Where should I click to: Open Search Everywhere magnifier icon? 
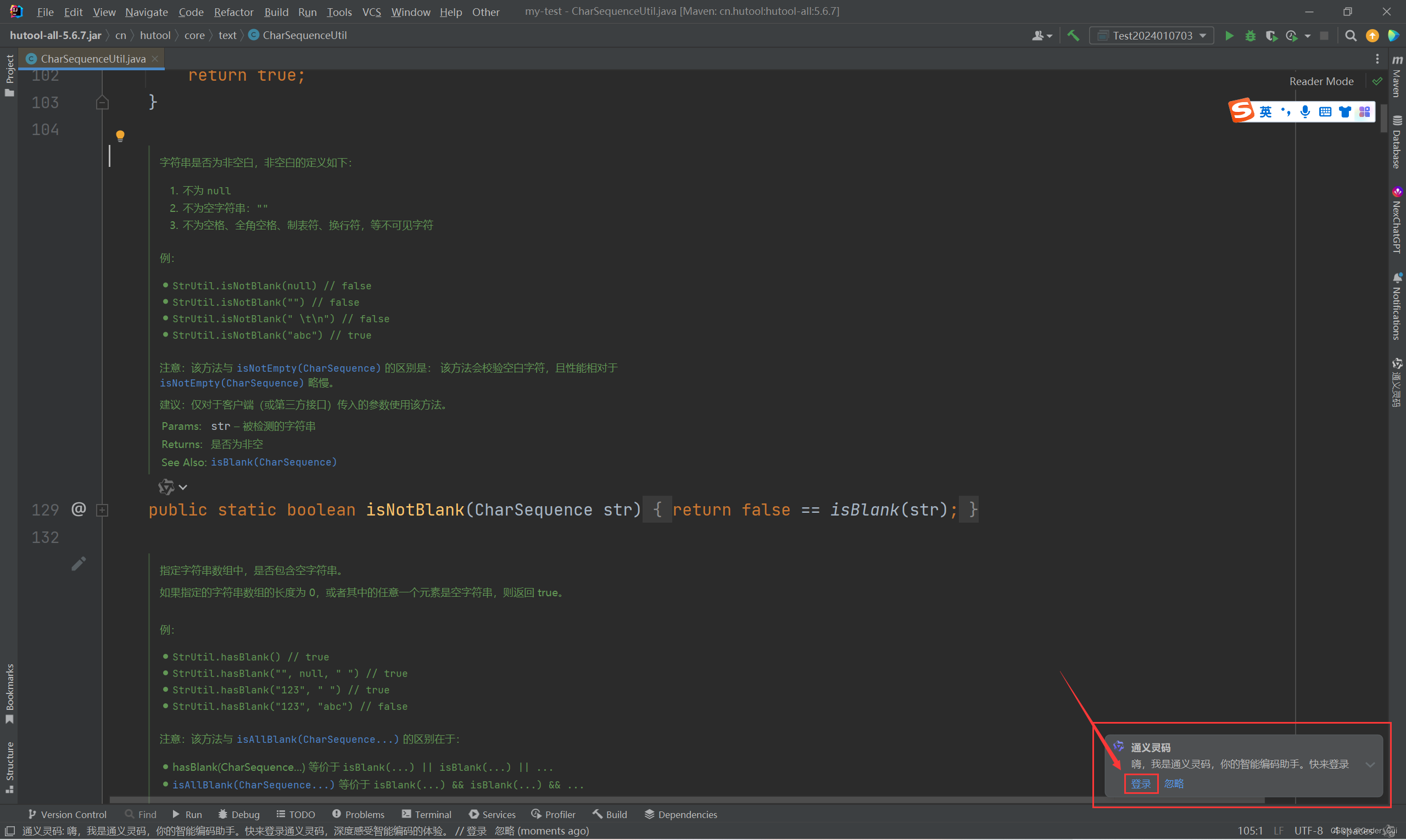coord(1351,36)
